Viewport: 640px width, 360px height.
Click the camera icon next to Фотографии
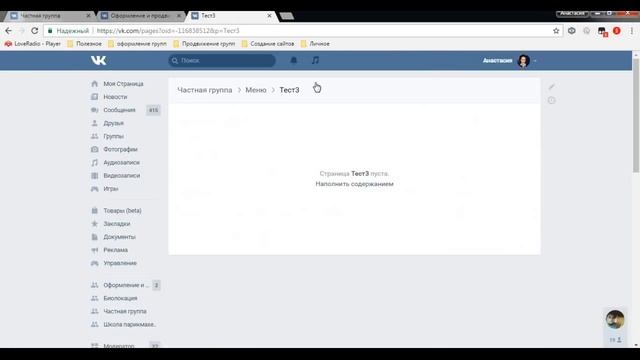tap(95, 149)
